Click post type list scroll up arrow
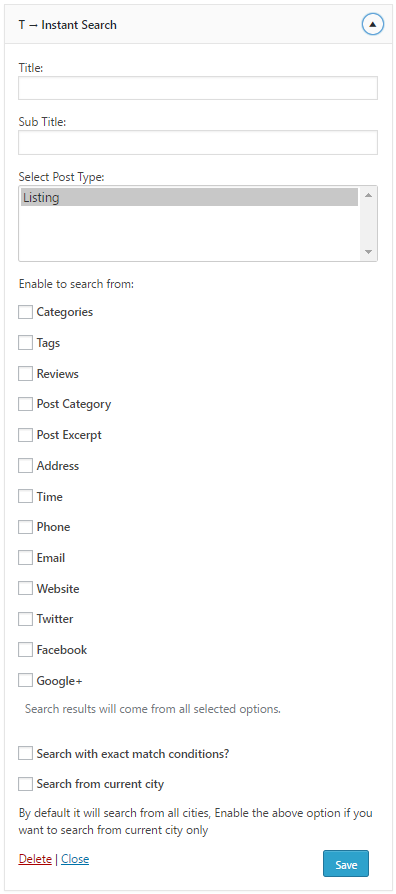Screen dimensions: 396x894 tap(368, 196)
